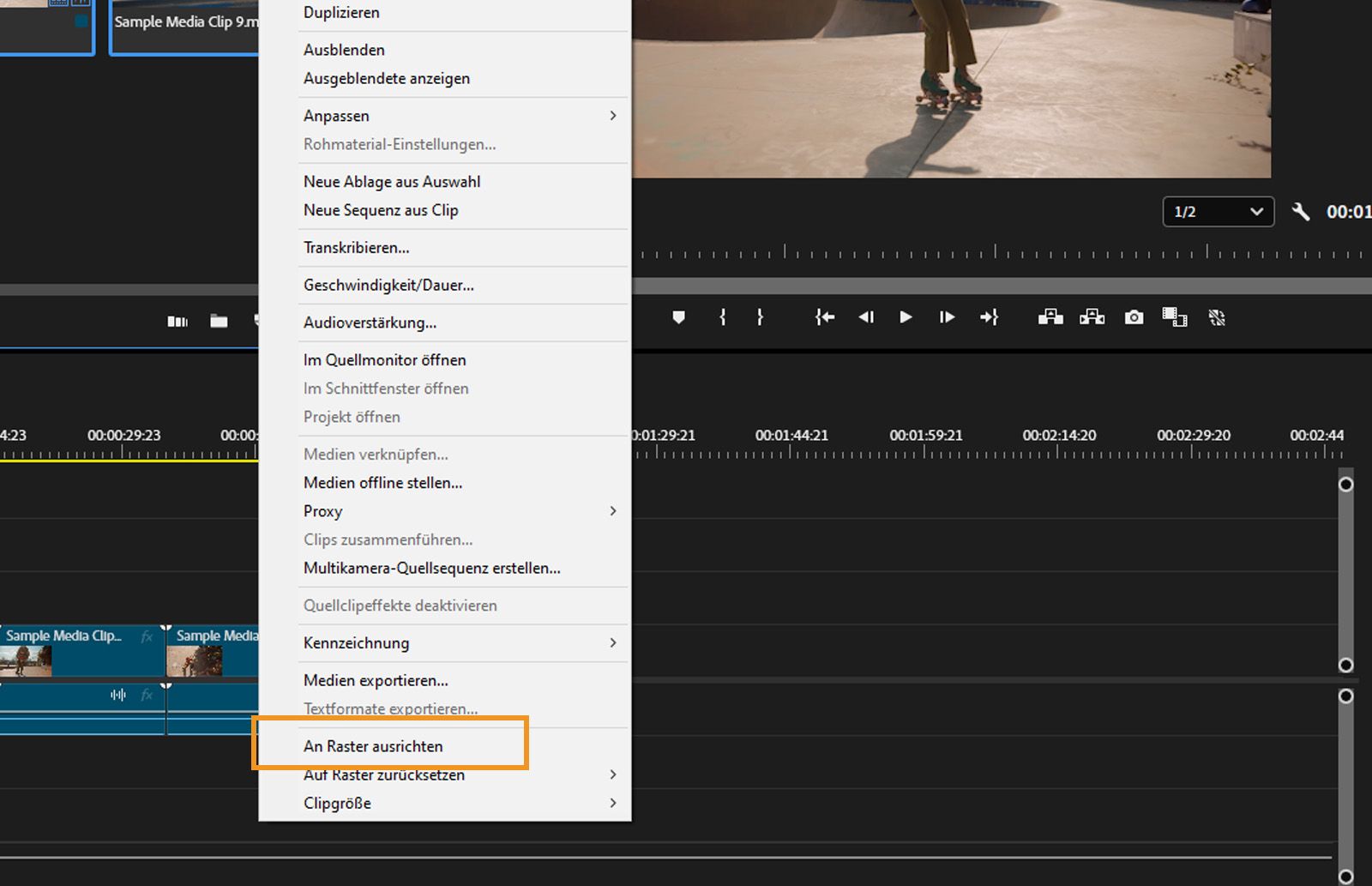Click 'Neue Sequenz aus Clip'

tap(380, 210)
